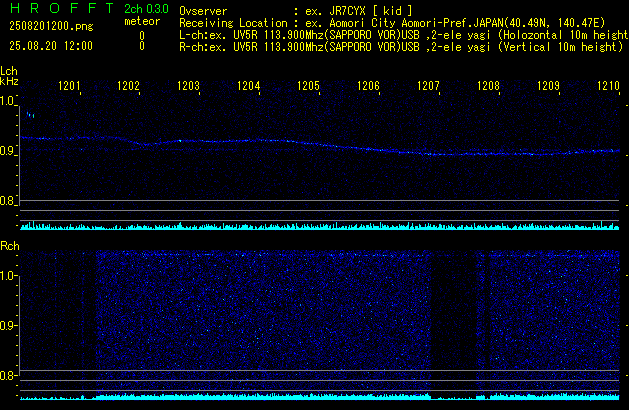Click the Ovserver callsign JR7CYX line
The image size is (629, 410).
(x=296, y=11)
